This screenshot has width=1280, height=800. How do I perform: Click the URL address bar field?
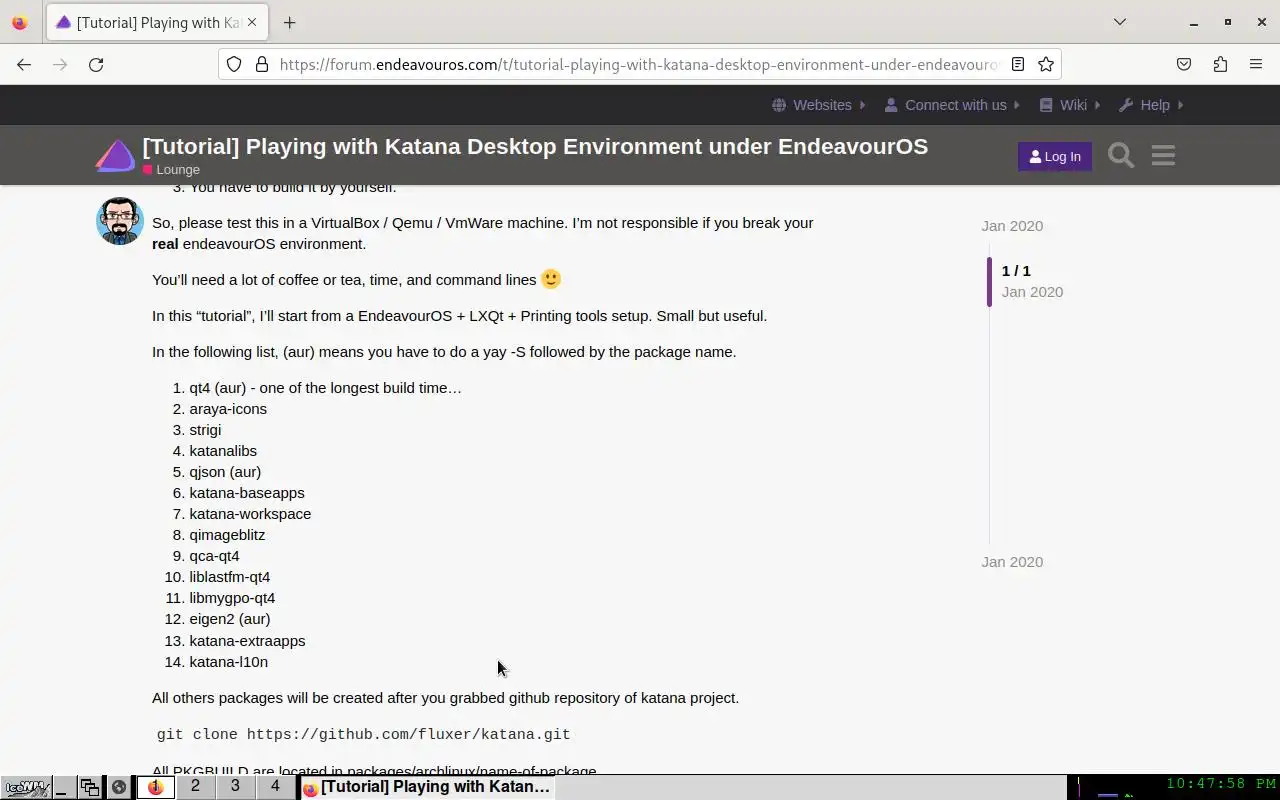[x=638, y=64]
